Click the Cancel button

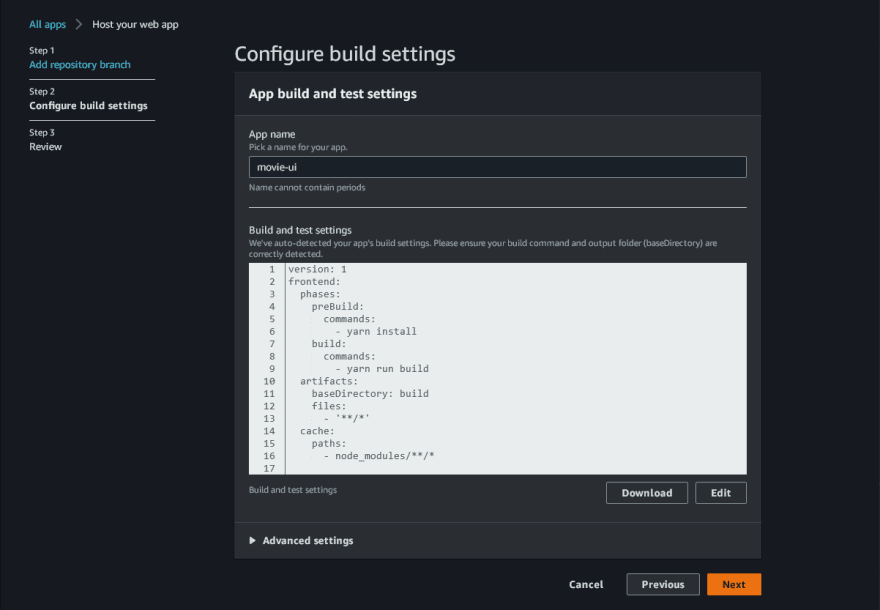[586, 584]
